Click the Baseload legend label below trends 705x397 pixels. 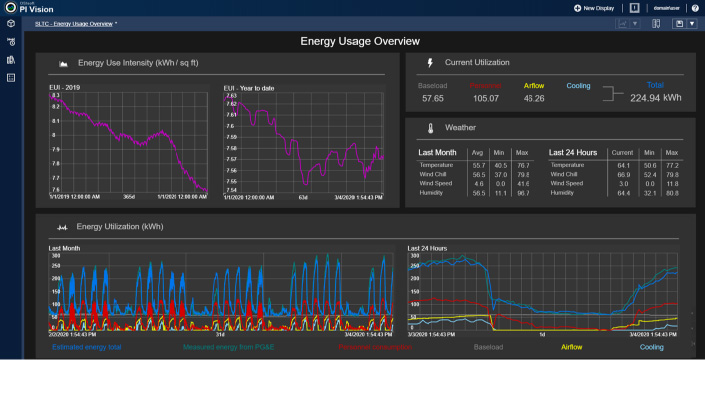click(488, 347)
